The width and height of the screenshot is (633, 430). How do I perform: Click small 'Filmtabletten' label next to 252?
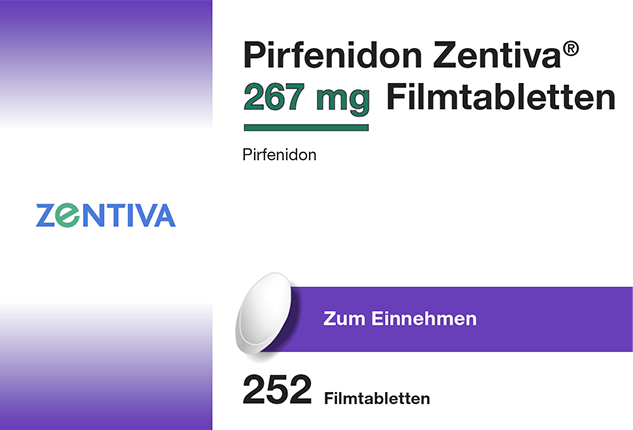point(377,399)
